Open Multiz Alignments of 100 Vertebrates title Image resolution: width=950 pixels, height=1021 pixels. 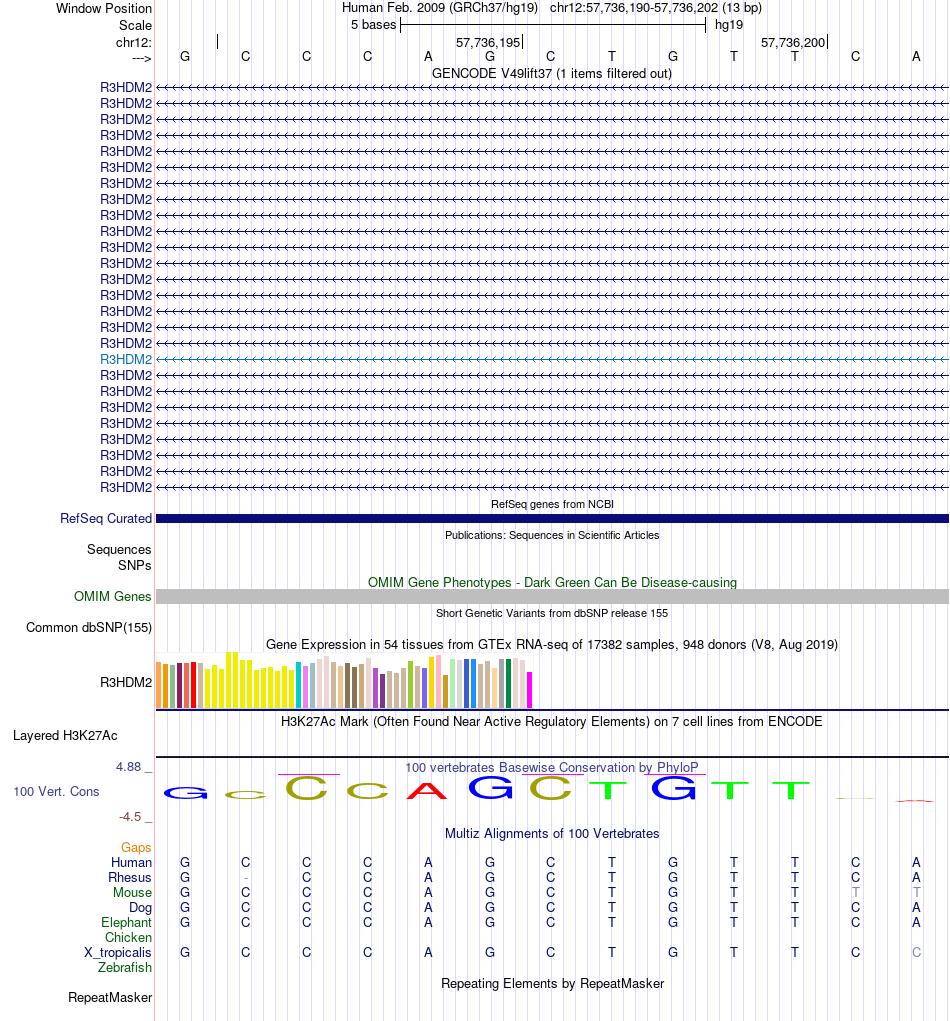[552, 833]
